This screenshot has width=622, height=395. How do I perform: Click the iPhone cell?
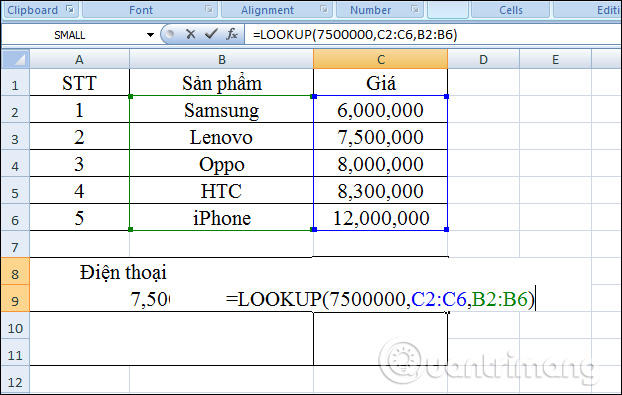221,217
